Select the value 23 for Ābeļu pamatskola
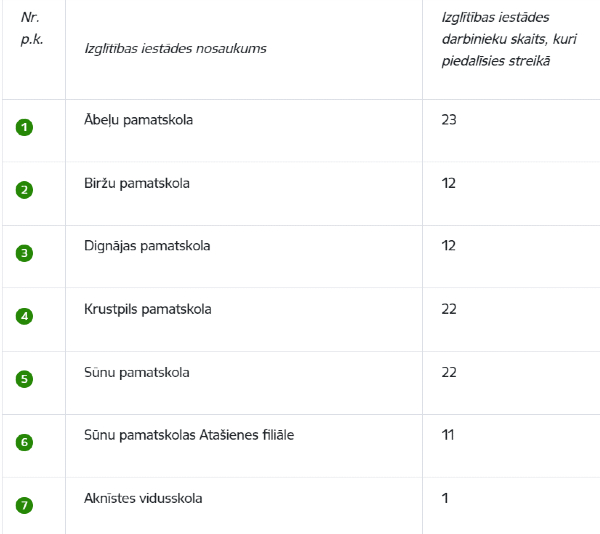 (x=449, y=120)
